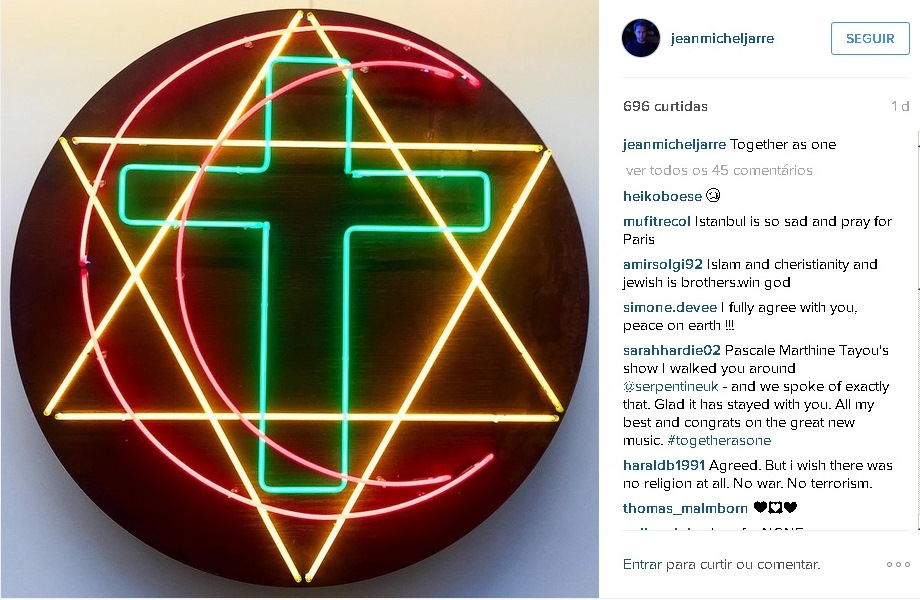Visit mufitrecol's profile from comment
920x600 pixels.
point(657,222)
